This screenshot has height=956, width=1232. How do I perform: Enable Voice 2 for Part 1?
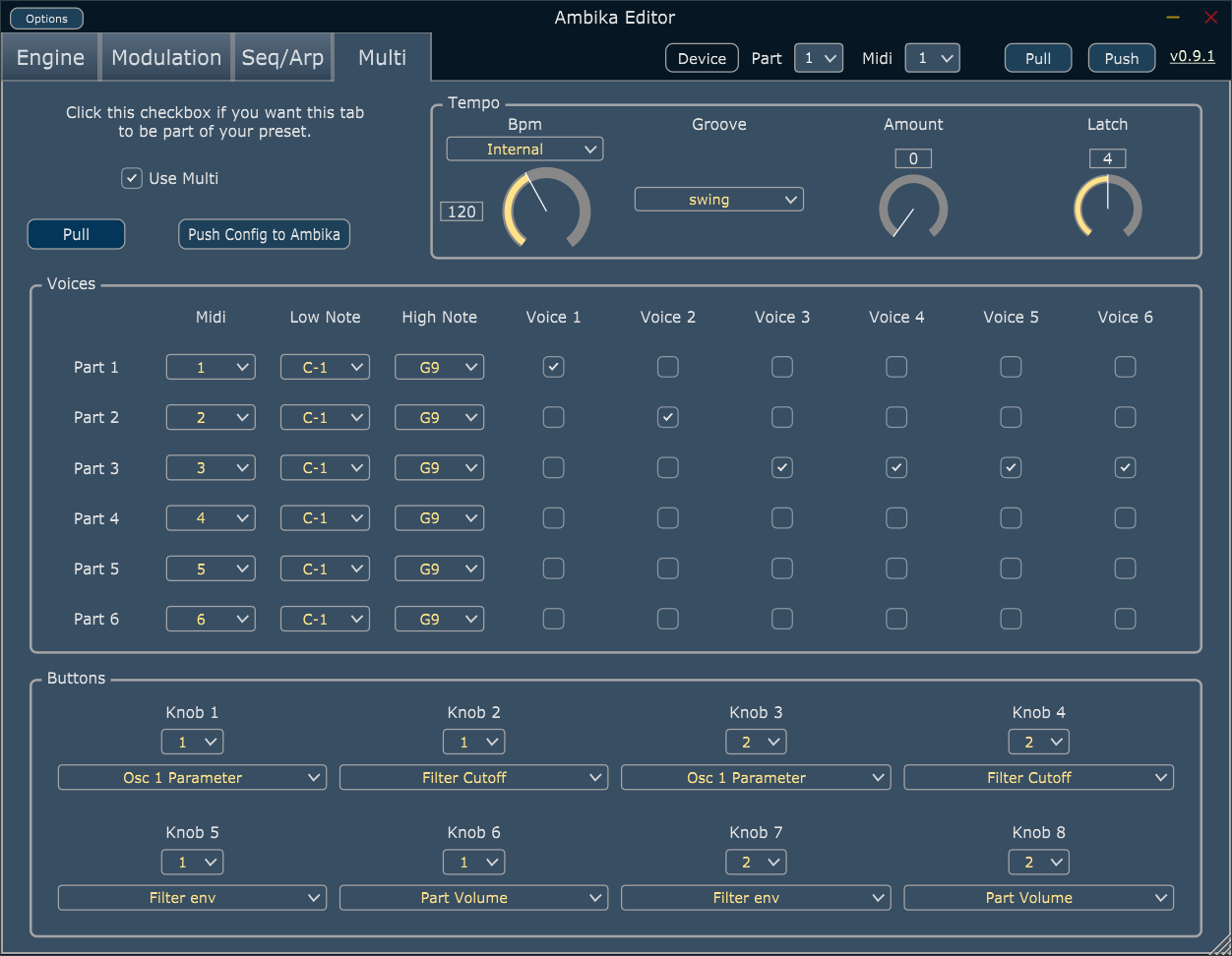click(x=667, y=367)
